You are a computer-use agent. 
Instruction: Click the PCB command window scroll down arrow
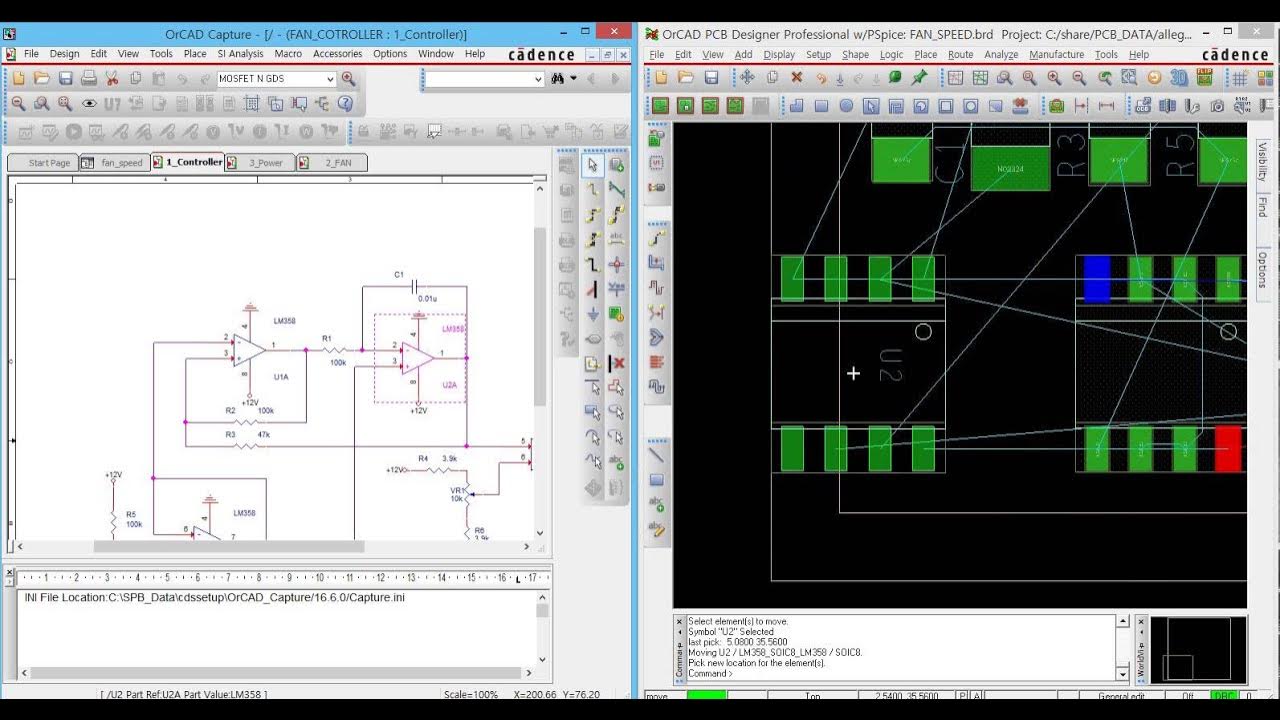[1123, 674]
